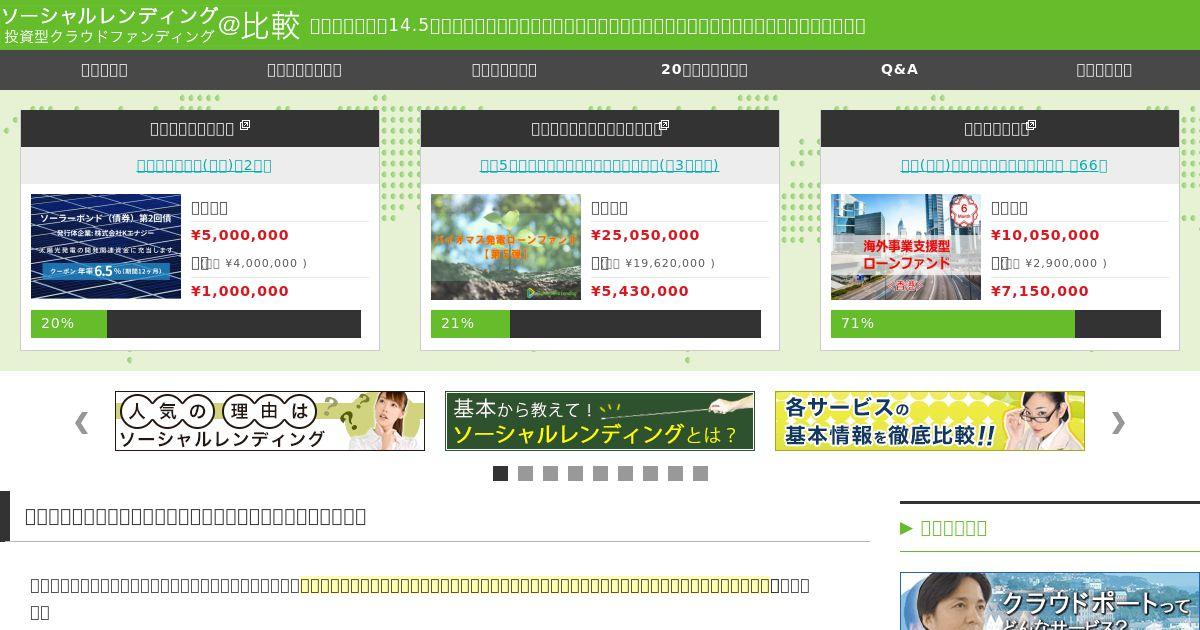Select the fourth carousel pagination dot
Viewport: 1200px width, 630px height.
[575, 473]
